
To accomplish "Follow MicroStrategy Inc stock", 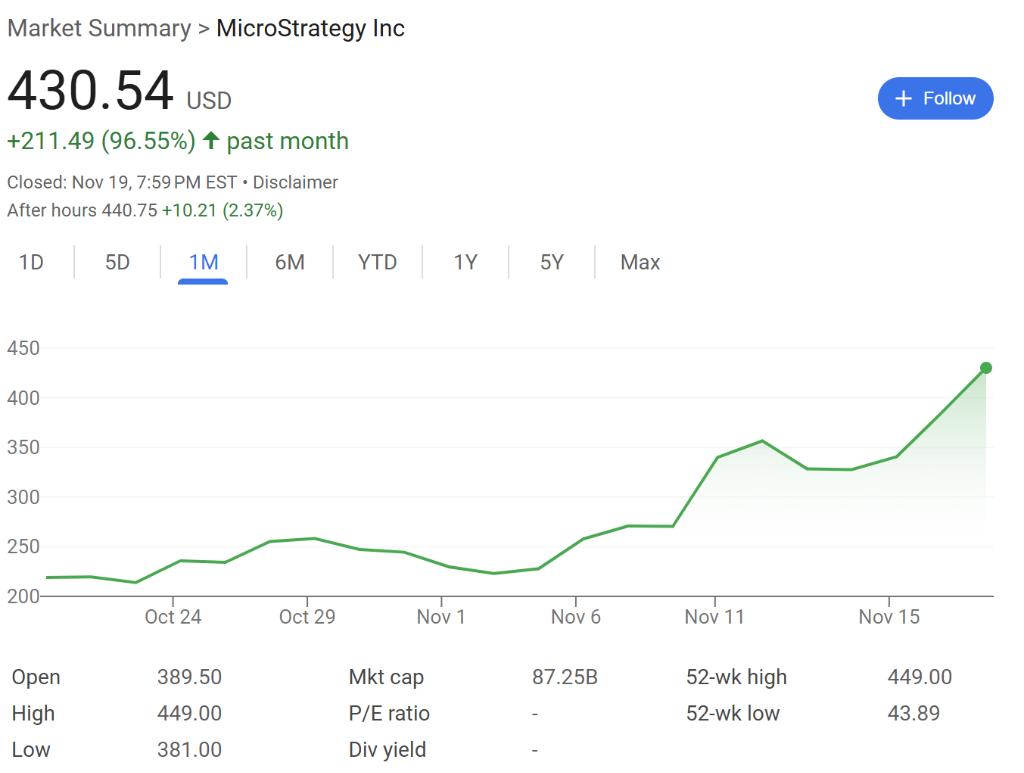I will pos(935,99).
